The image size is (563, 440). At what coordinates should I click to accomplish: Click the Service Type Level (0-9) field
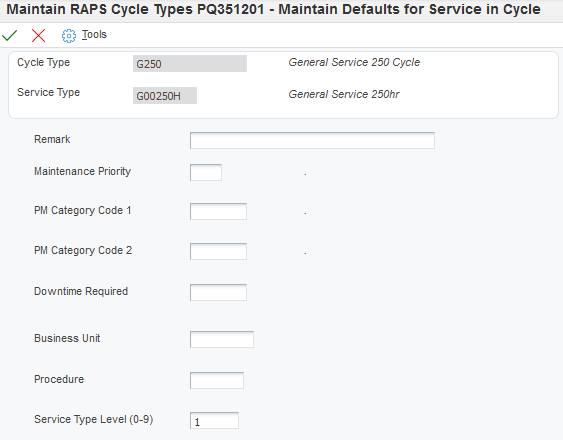[x=214, y=421]
